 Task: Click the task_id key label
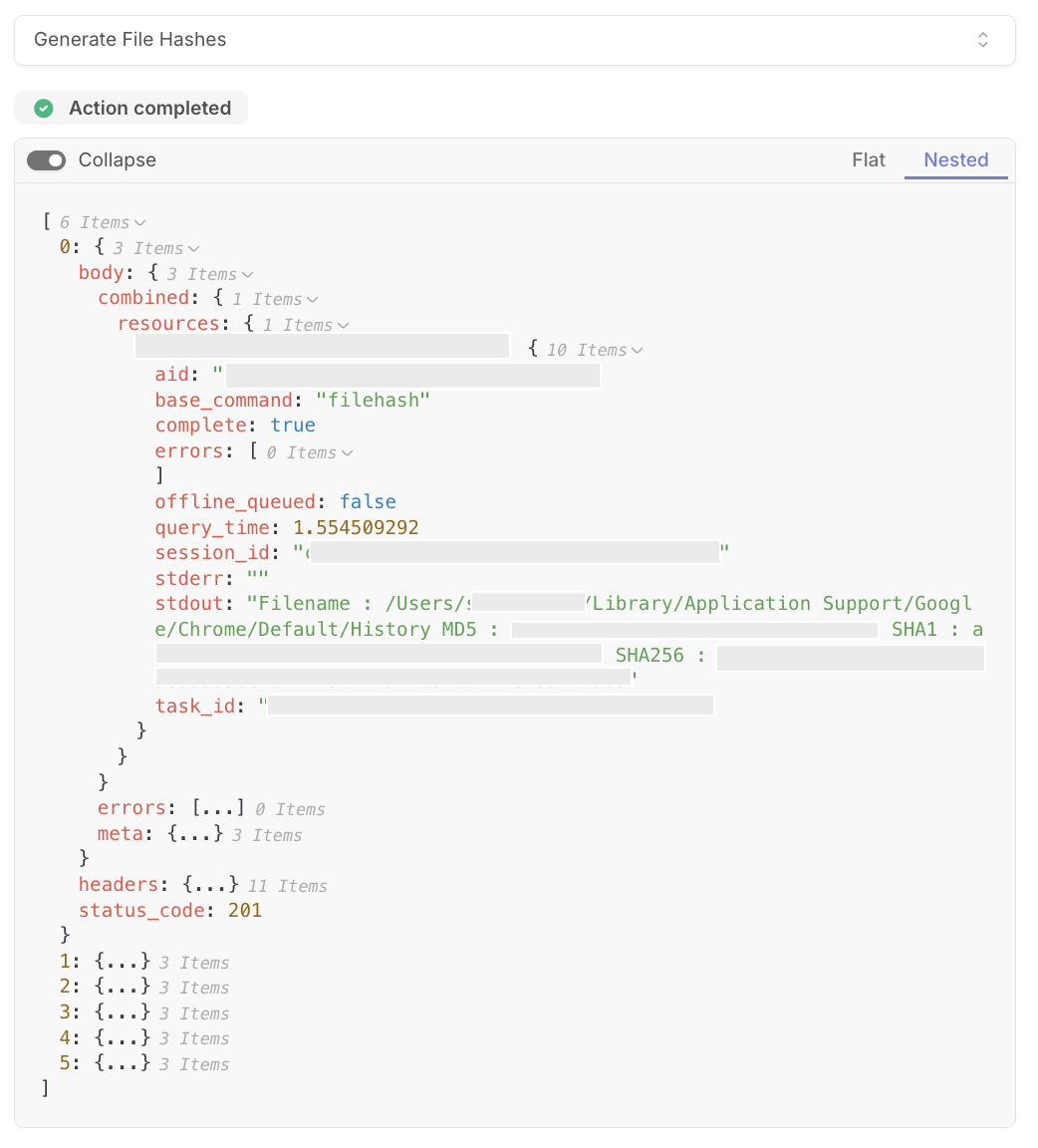(194, 706)
